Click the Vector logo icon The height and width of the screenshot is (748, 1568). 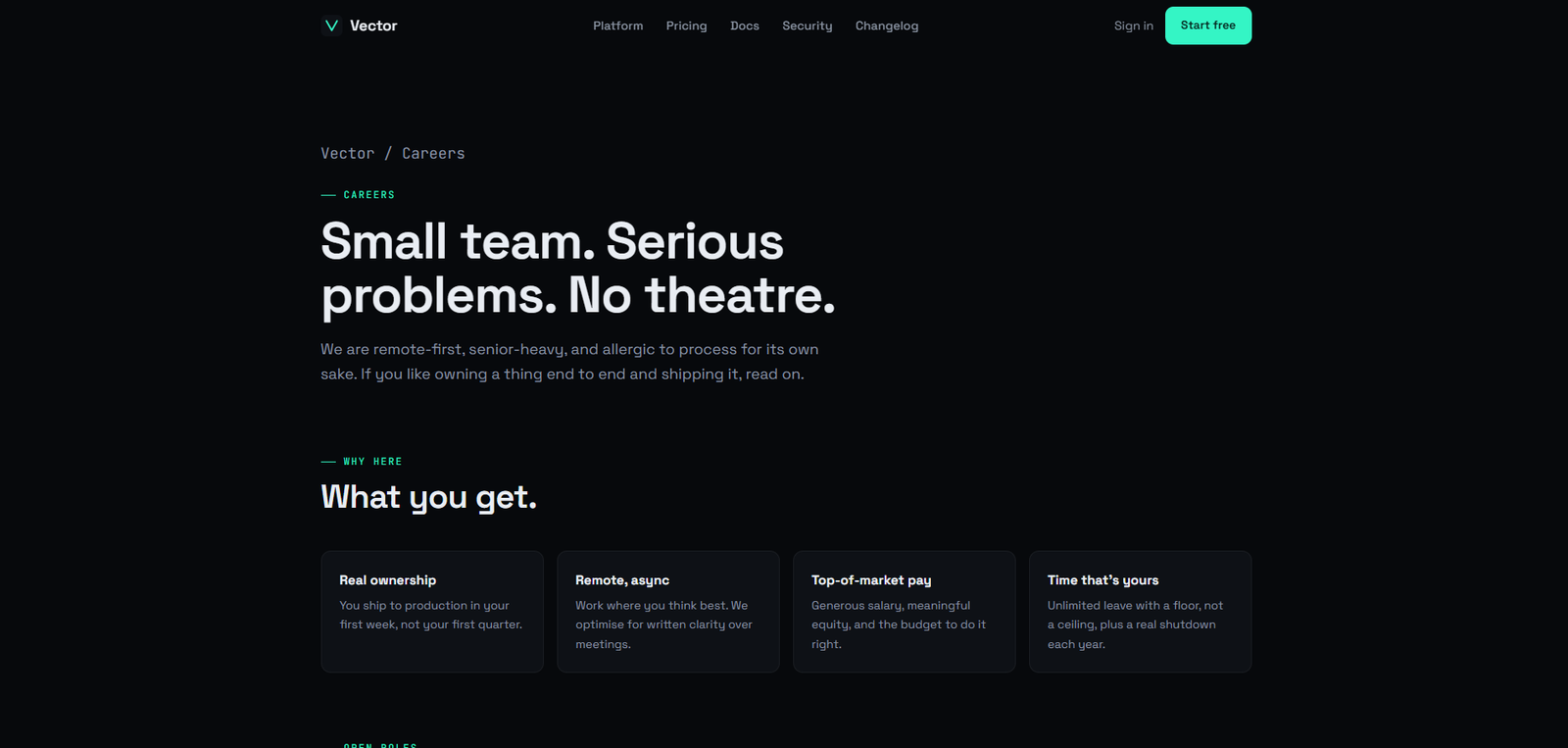click(x=331, y=25)
